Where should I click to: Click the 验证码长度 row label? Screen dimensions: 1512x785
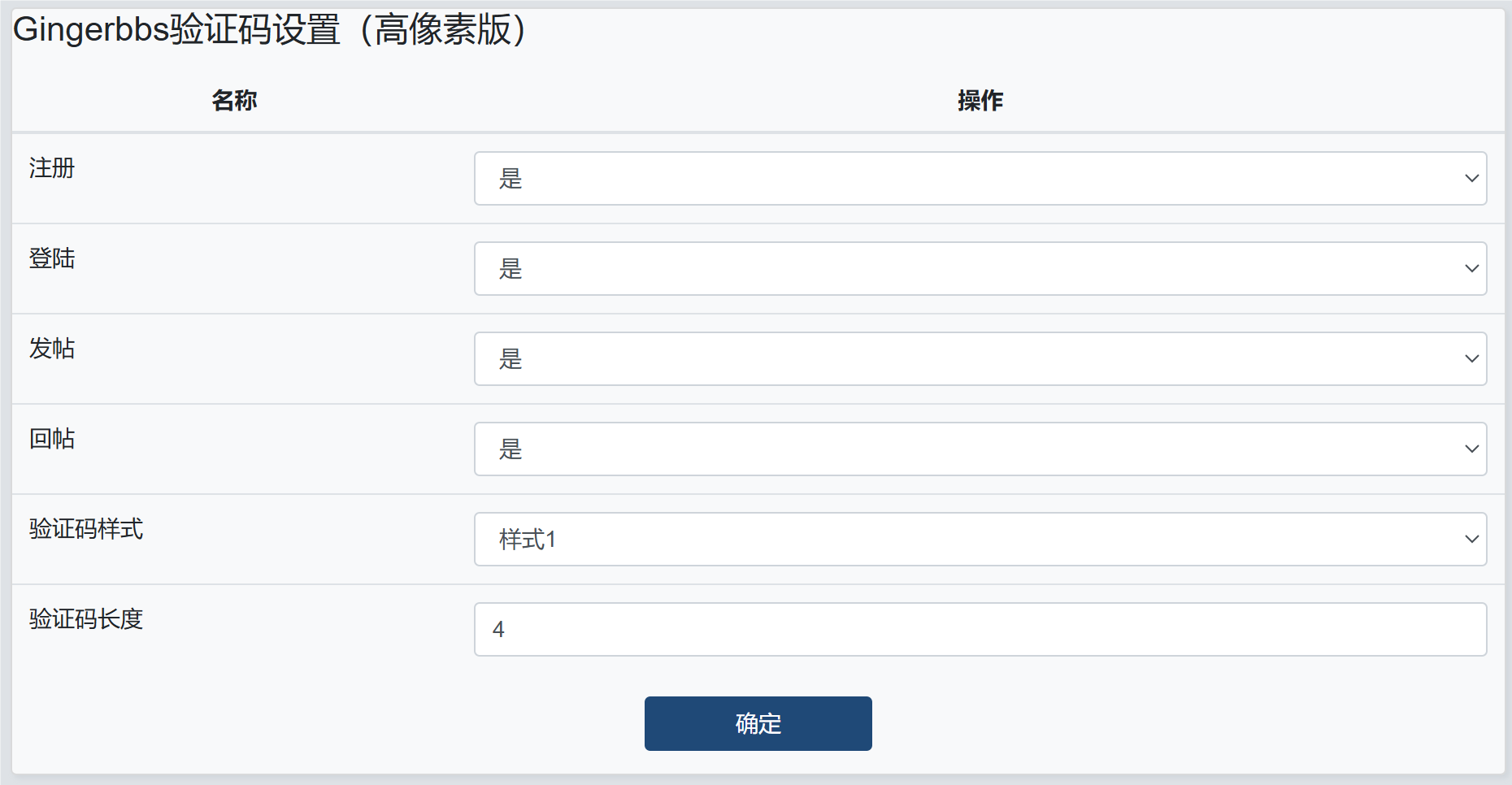pos(86,619)
